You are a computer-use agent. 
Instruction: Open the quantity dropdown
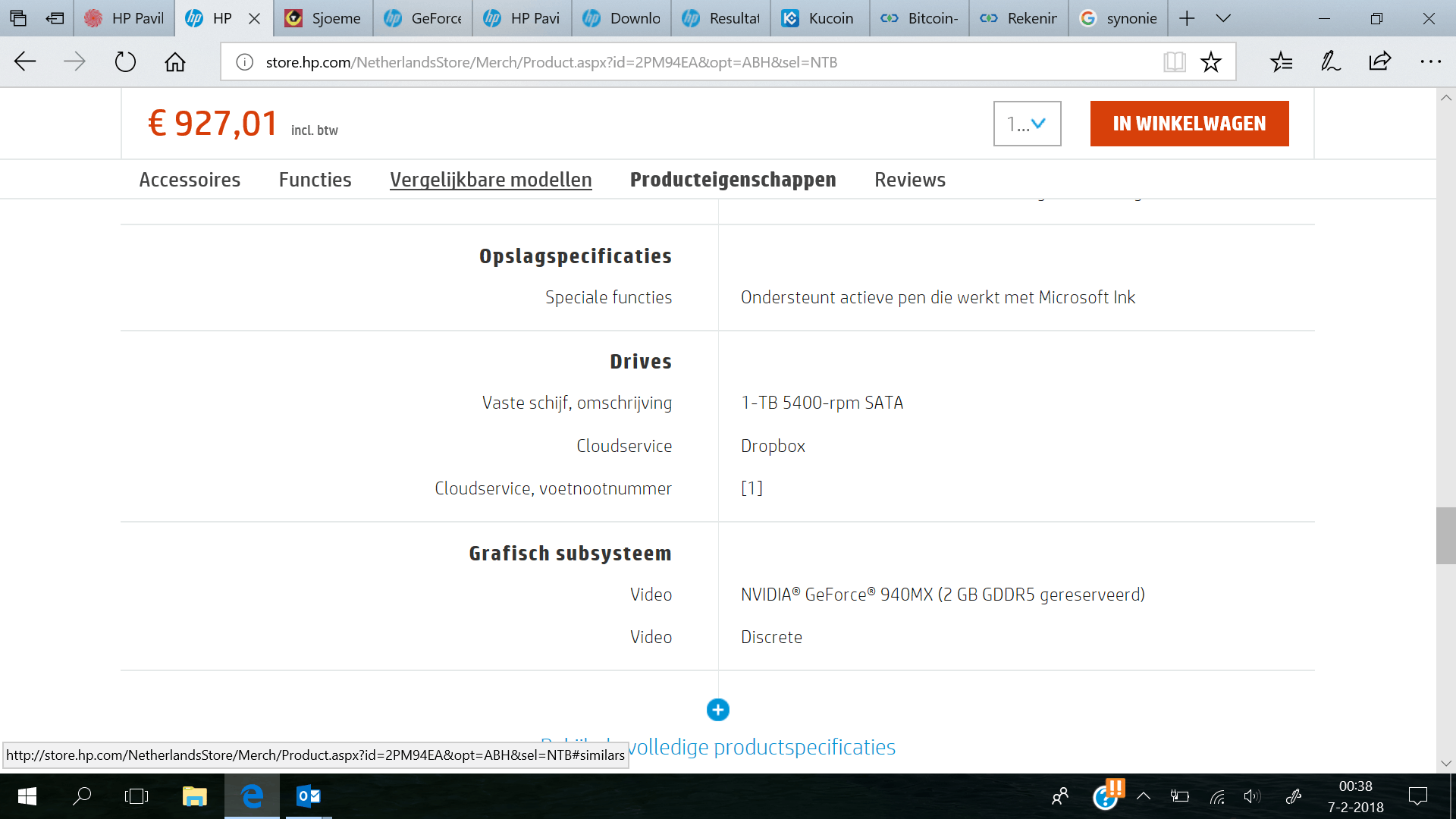click(1027, 124)
